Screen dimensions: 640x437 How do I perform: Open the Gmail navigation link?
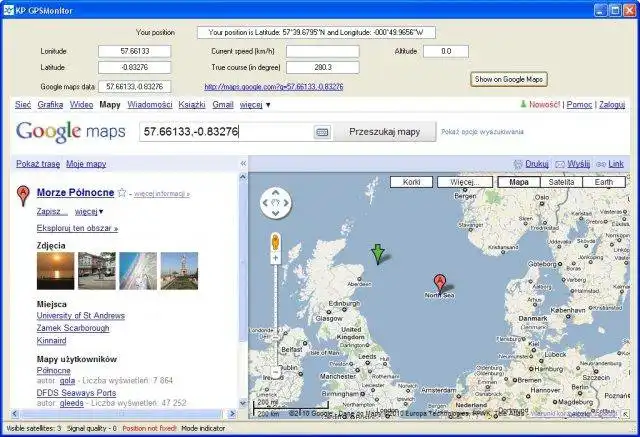pyautogui.click(x=223, y=104)
